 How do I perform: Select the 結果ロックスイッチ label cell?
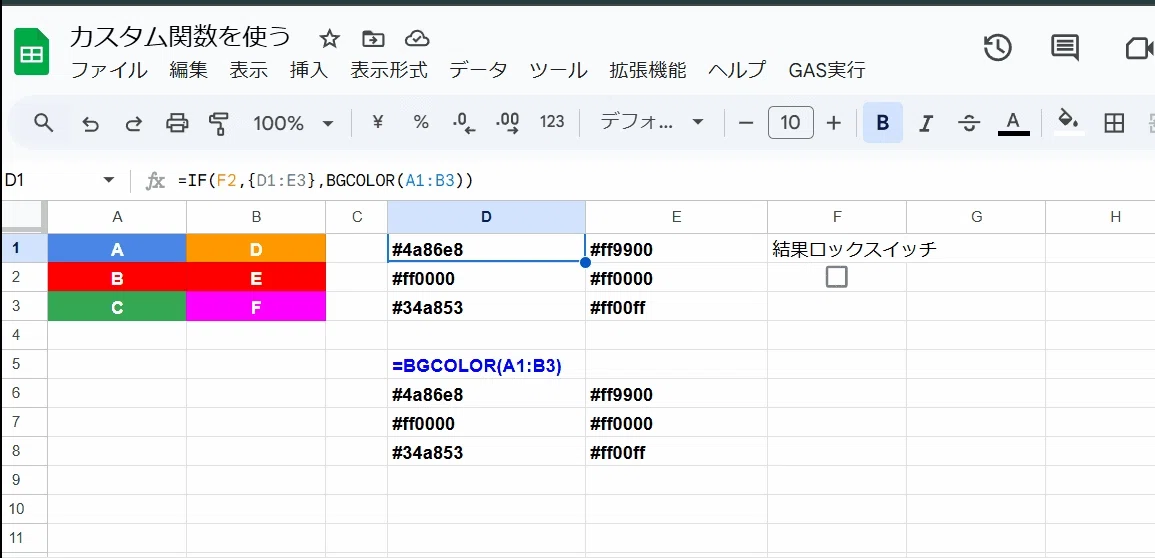(837, 250)
